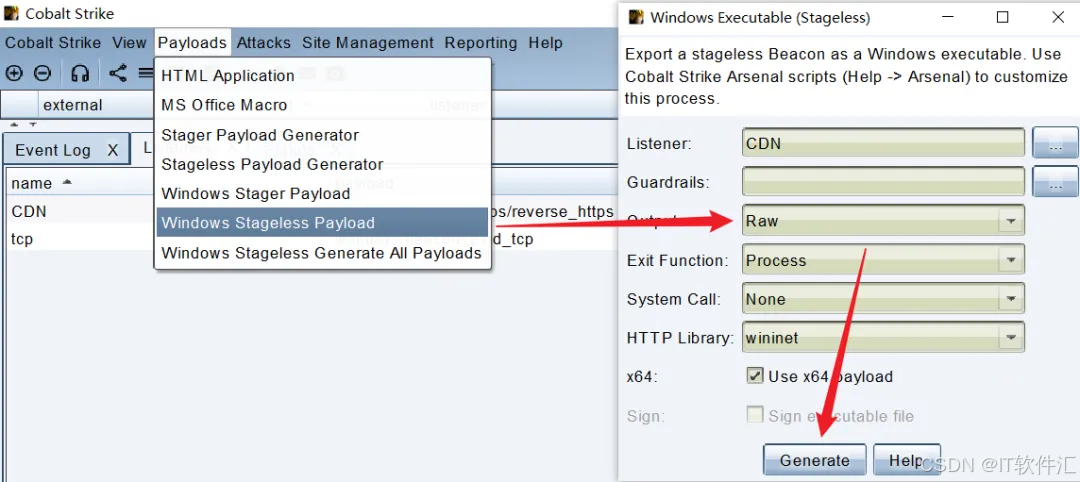Click the list-lines session table icon
The image size is (1080, 482).
[145, 73]
